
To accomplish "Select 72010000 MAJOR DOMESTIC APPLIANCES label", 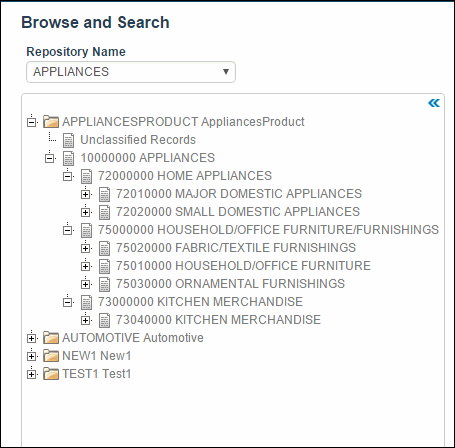I will 239,194.
